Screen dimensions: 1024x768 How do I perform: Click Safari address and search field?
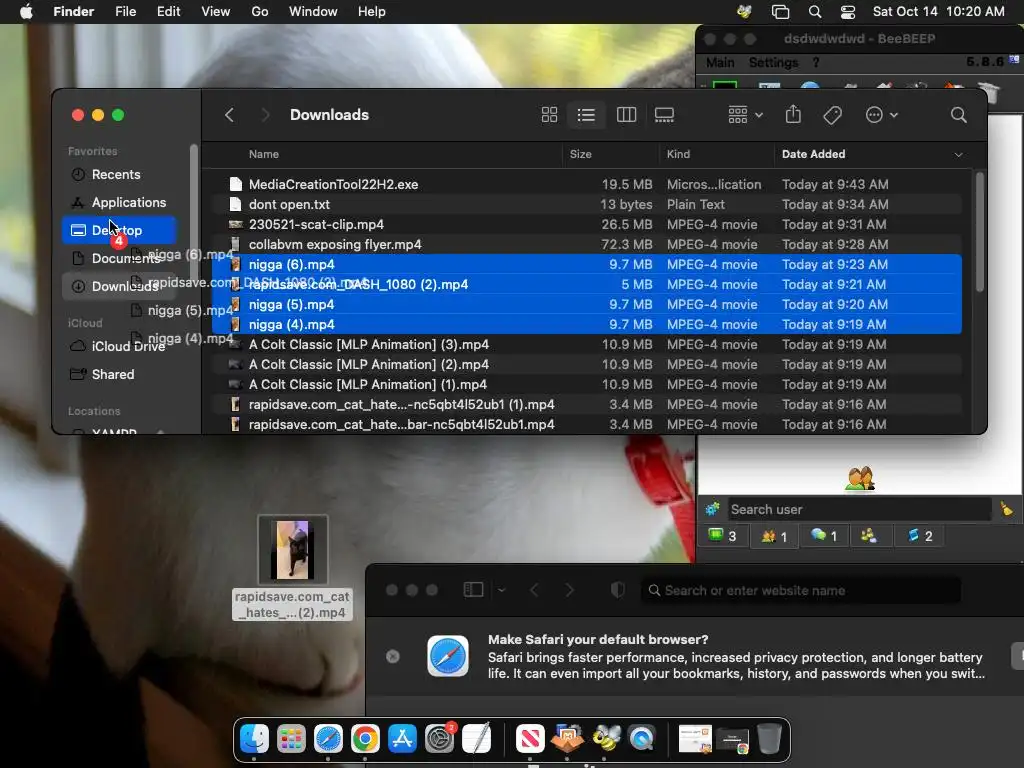coord(801,590)
